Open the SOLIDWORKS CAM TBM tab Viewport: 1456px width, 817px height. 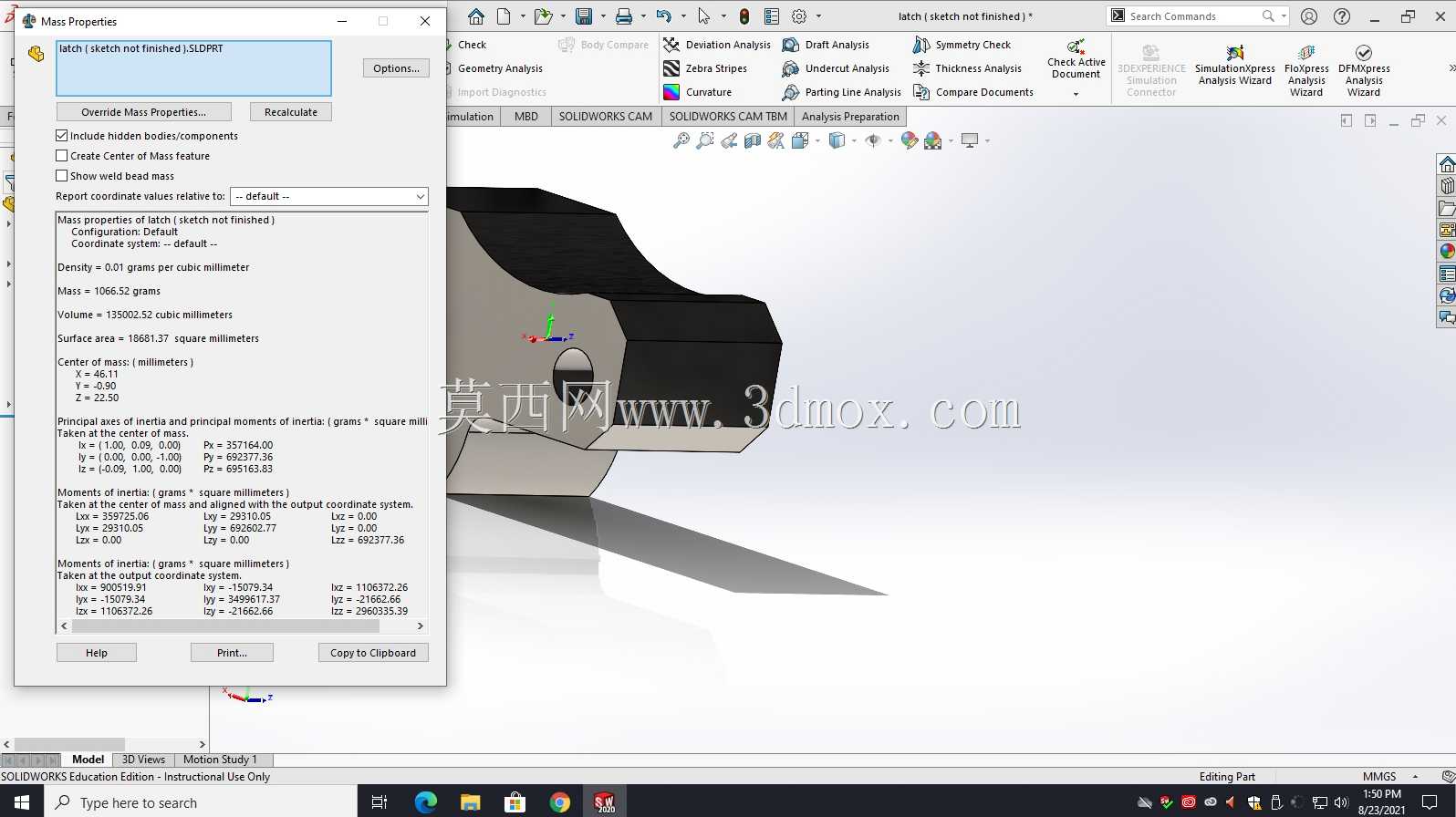click(728, 117)
